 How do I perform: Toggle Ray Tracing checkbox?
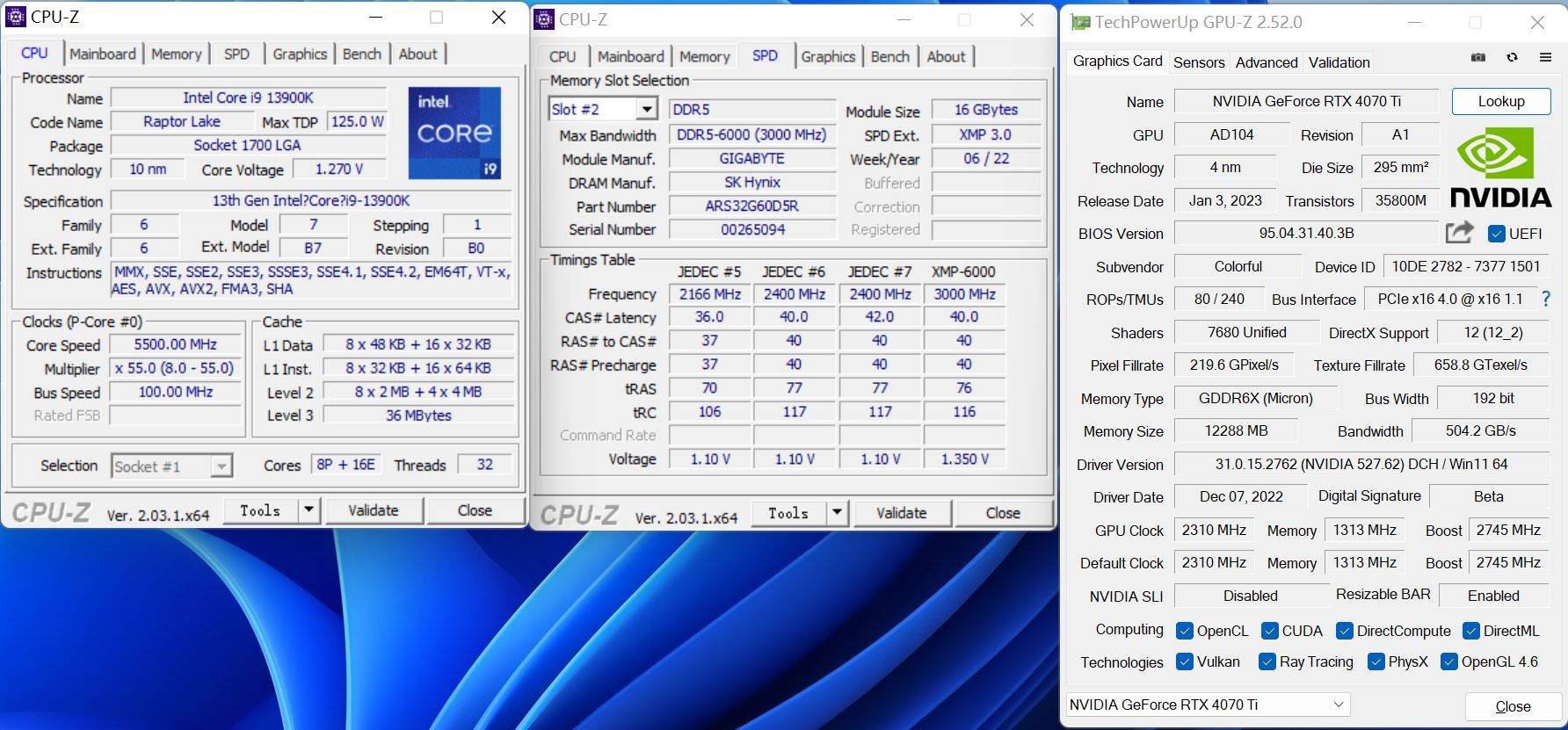(x=1267, y=661)
